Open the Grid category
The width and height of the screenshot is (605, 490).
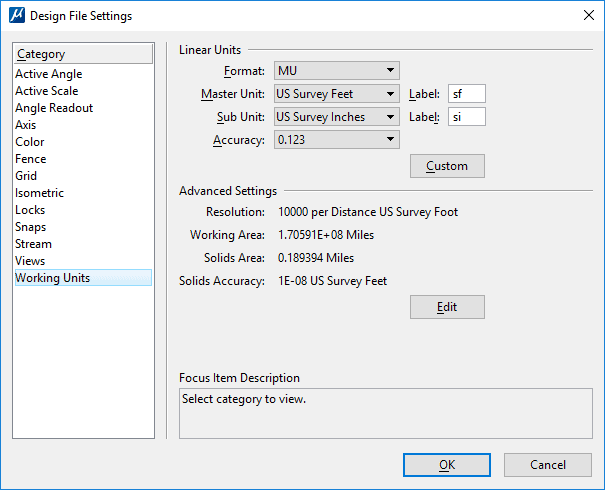click(26, 176)
